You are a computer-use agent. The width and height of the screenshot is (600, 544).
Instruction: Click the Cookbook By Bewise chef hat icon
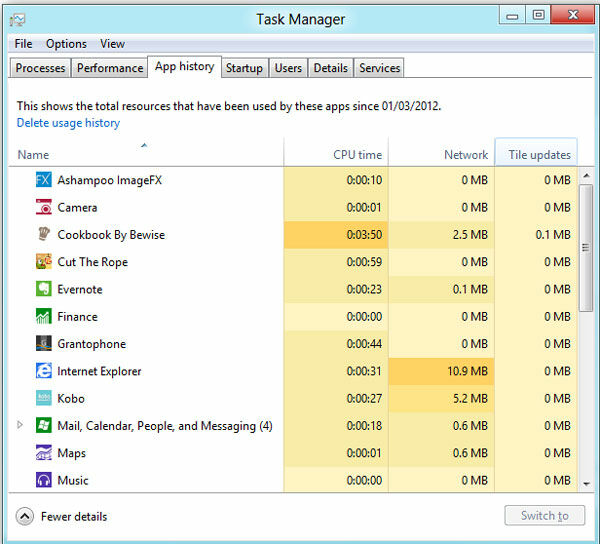tap(43, 234)
